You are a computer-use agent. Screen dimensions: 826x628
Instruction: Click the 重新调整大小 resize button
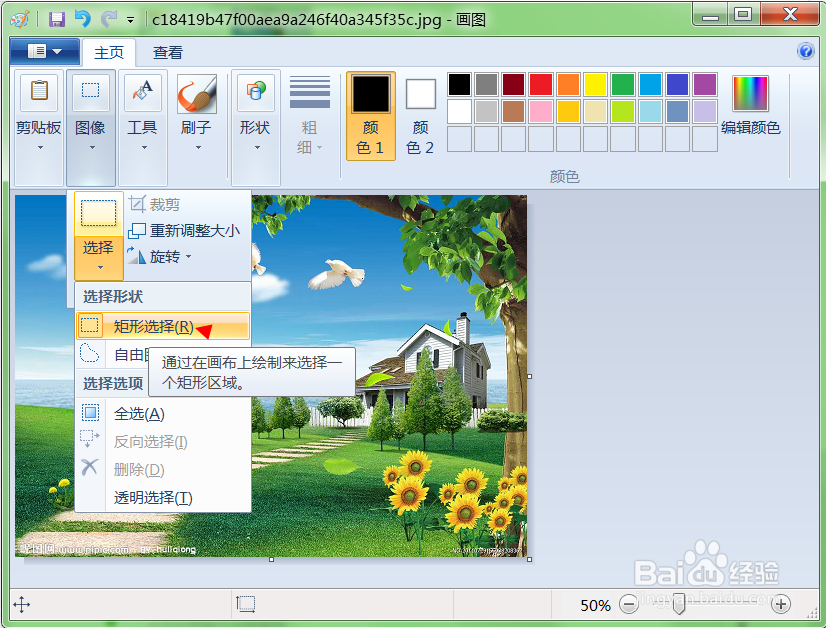coord(184,230)
